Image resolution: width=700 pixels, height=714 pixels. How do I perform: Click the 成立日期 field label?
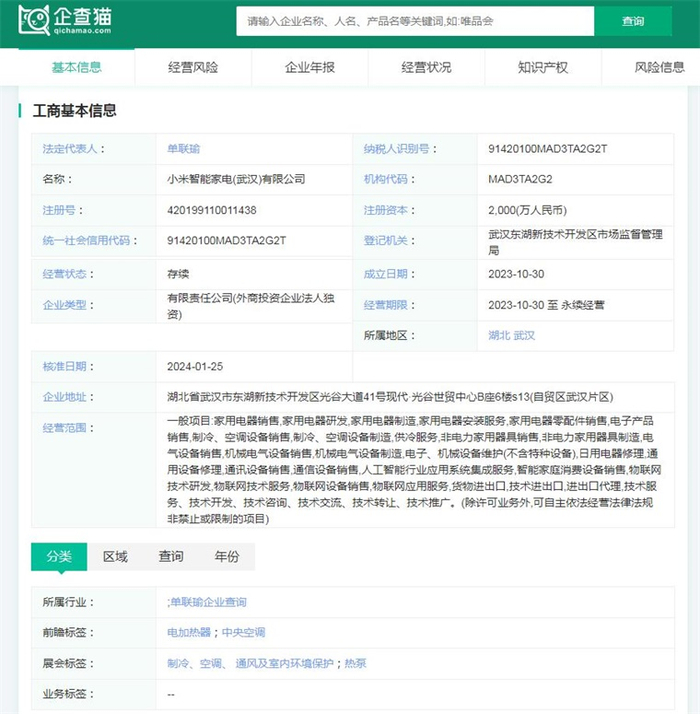pyautogui.click(x=385, y=274)
